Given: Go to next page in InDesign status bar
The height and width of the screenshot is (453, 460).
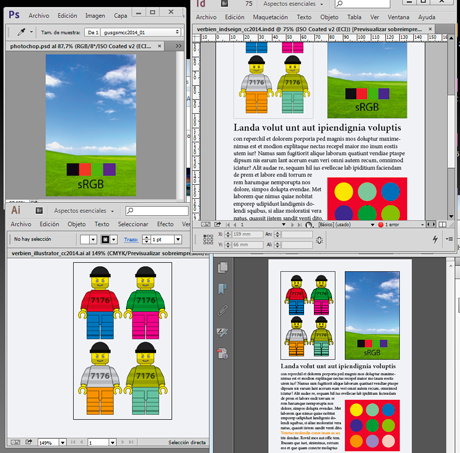Looking at the screenshot, I should [x=292, y=225].
